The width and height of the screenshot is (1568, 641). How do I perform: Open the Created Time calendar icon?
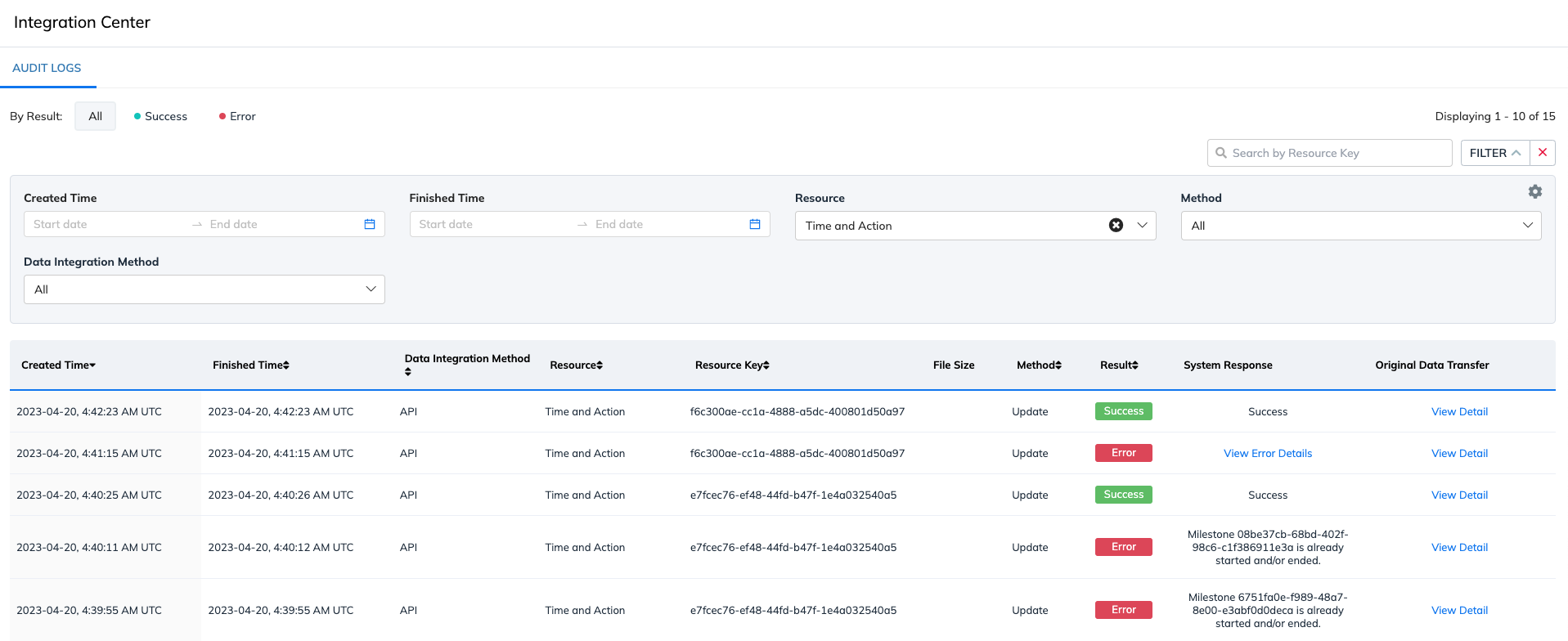click(370, 224)
